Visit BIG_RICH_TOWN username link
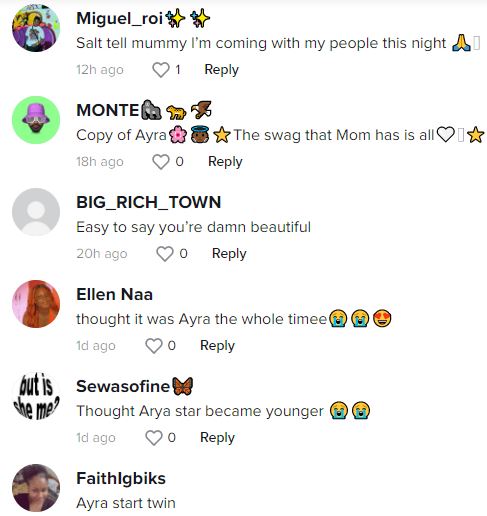This screenshot has width=487, height=516. coord(149,203)
